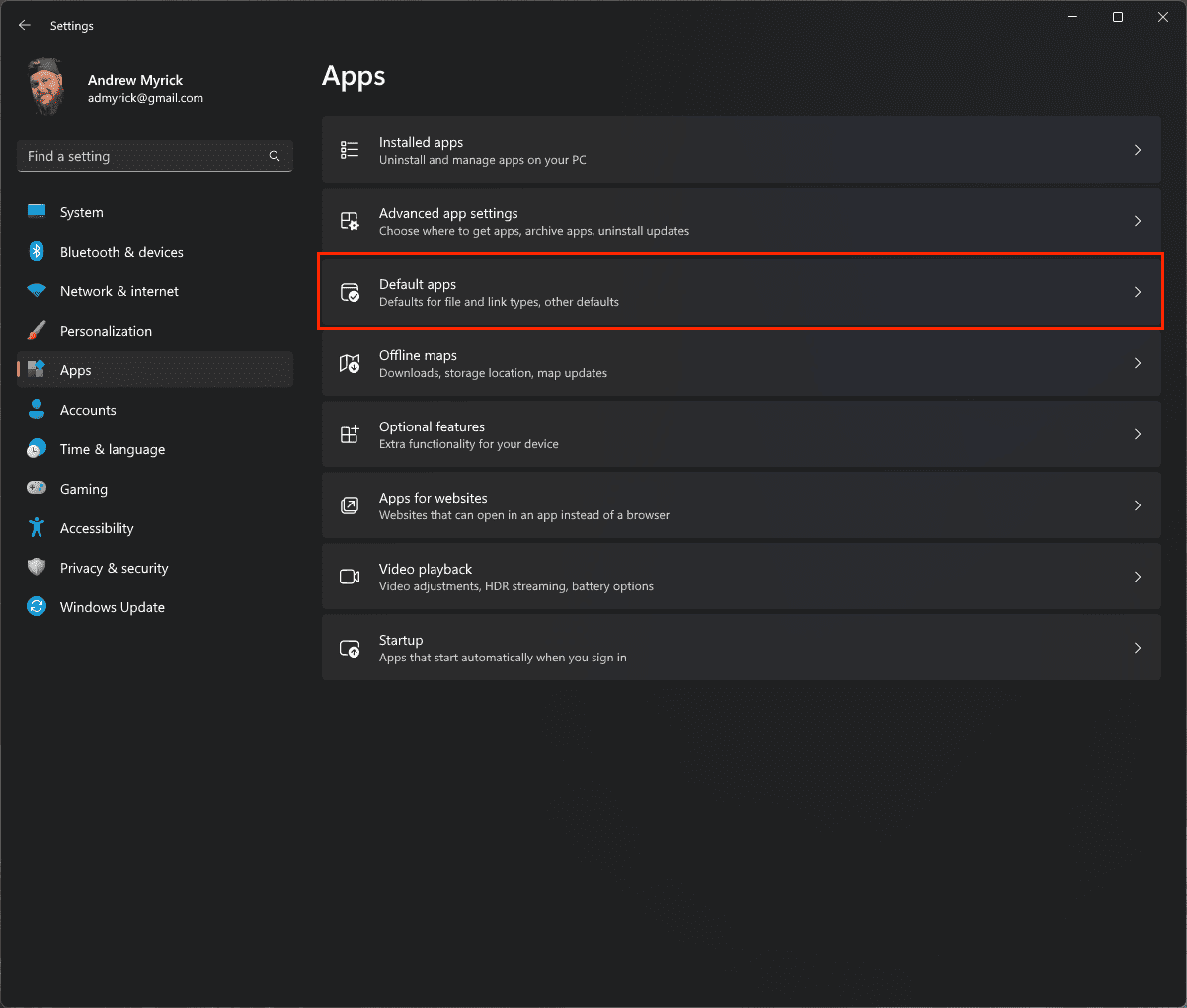
Task: Click the Personalization paintbrush icon
Action: click(37, 330)
